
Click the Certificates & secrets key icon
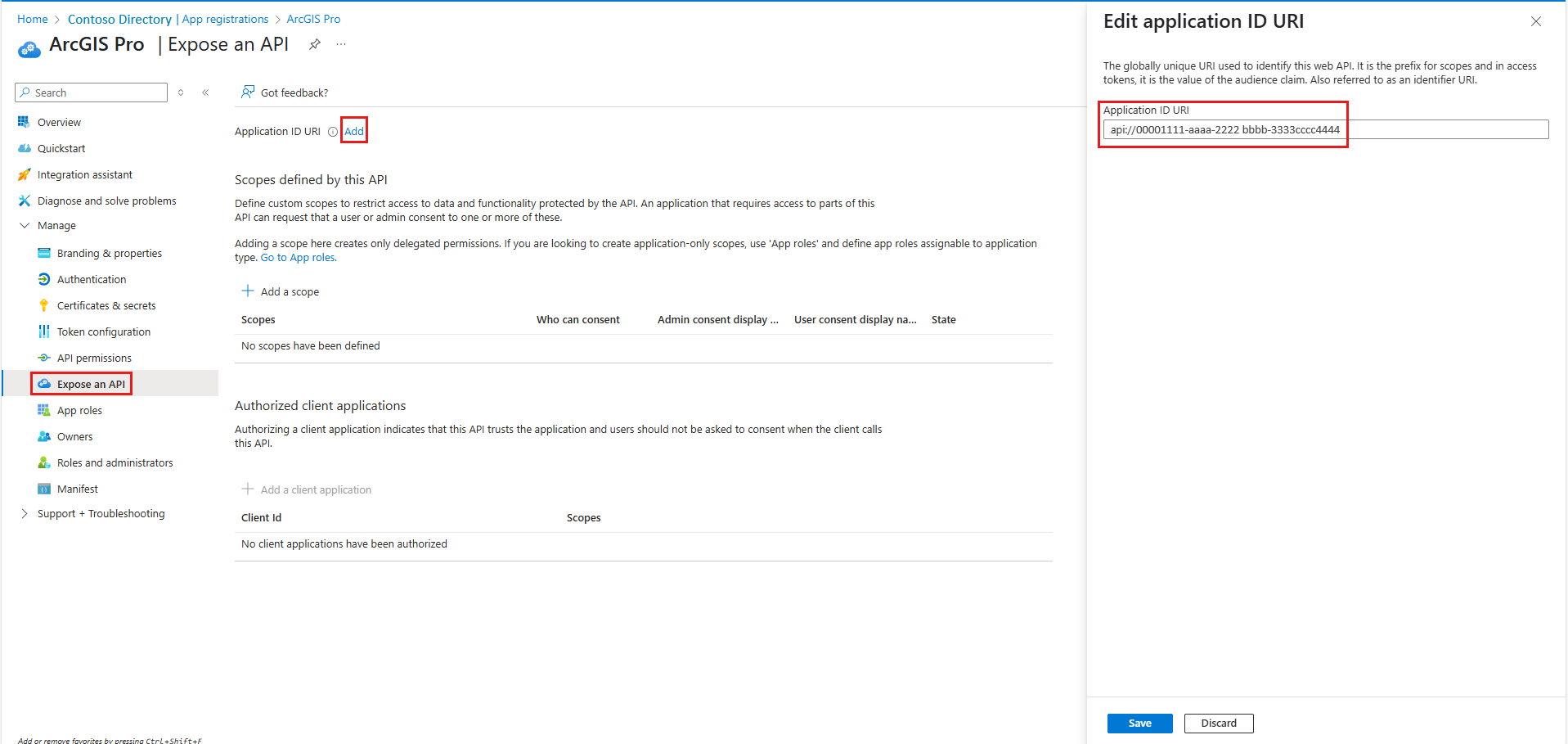click(44, 305)
